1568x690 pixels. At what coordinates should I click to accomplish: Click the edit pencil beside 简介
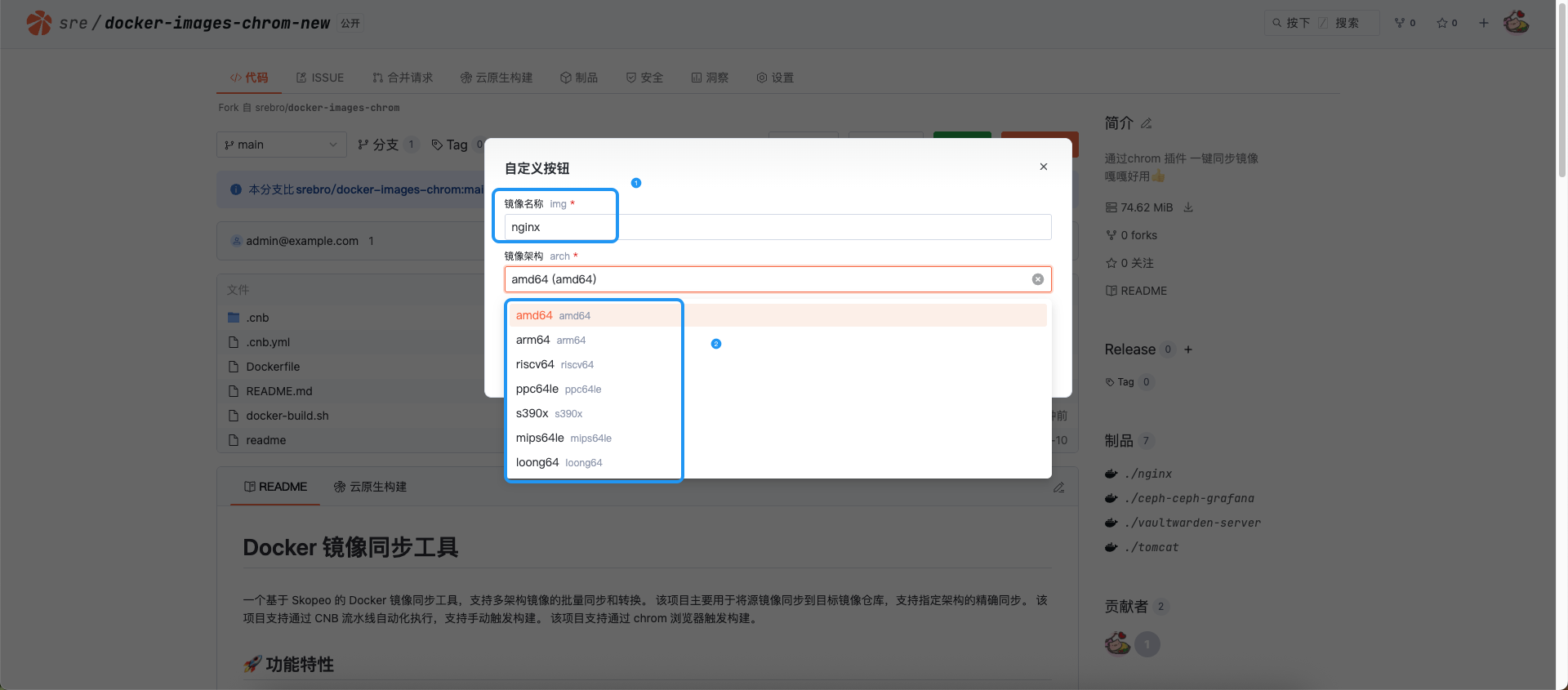point(1147,123)
